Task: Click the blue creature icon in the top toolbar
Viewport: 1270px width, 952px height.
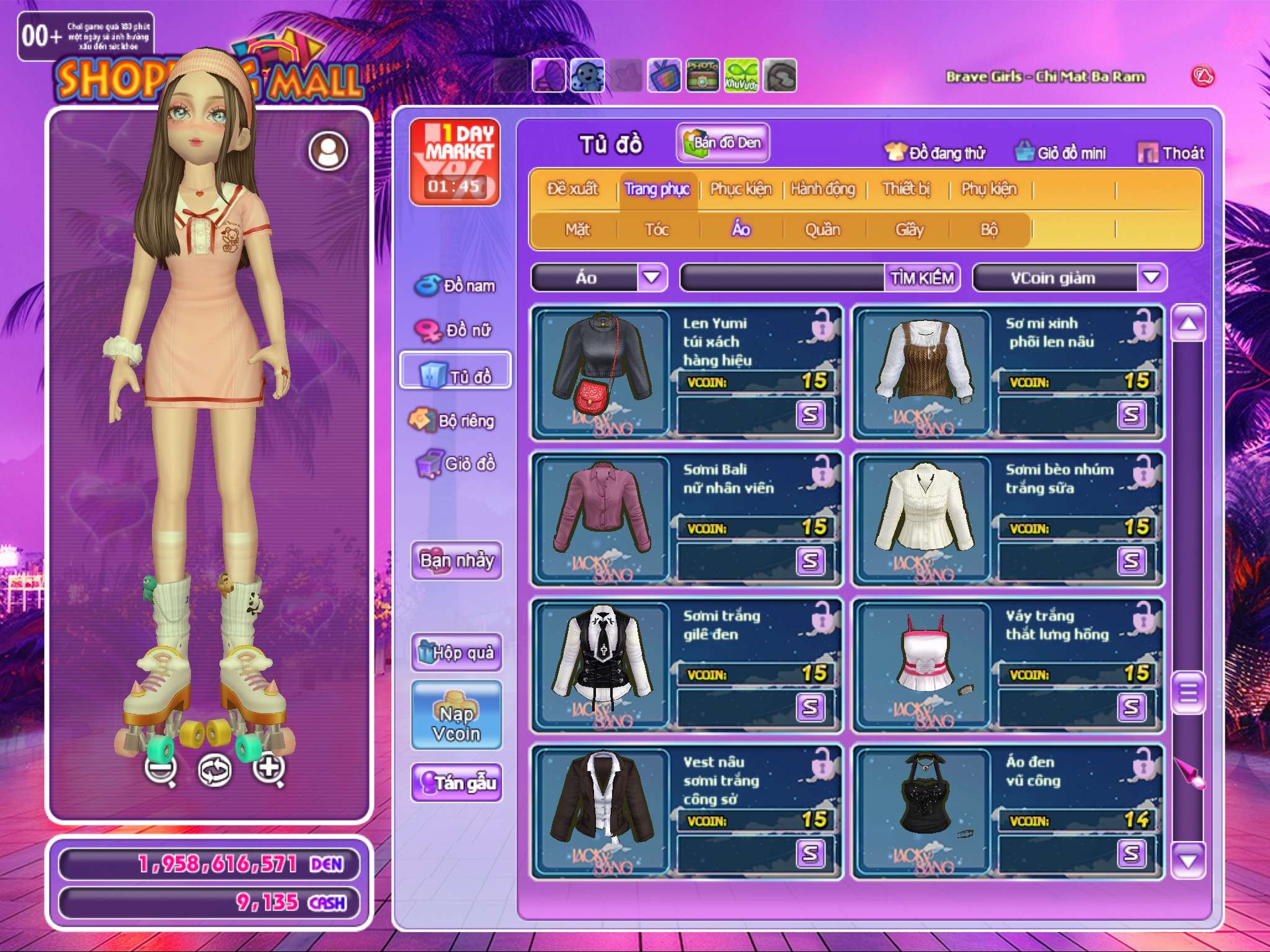Action: click(587, 76)
